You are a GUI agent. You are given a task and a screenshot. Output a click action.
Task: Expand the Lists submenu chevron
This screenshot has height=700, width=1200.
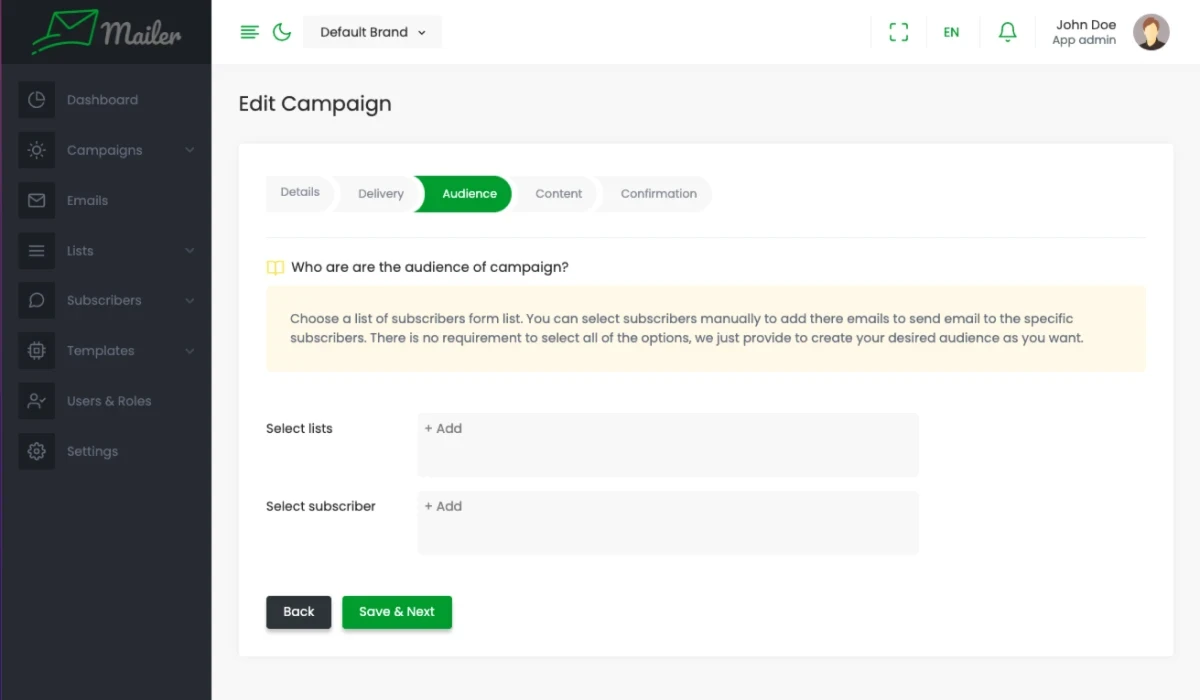pyautogui.click(x=190, y=250)
